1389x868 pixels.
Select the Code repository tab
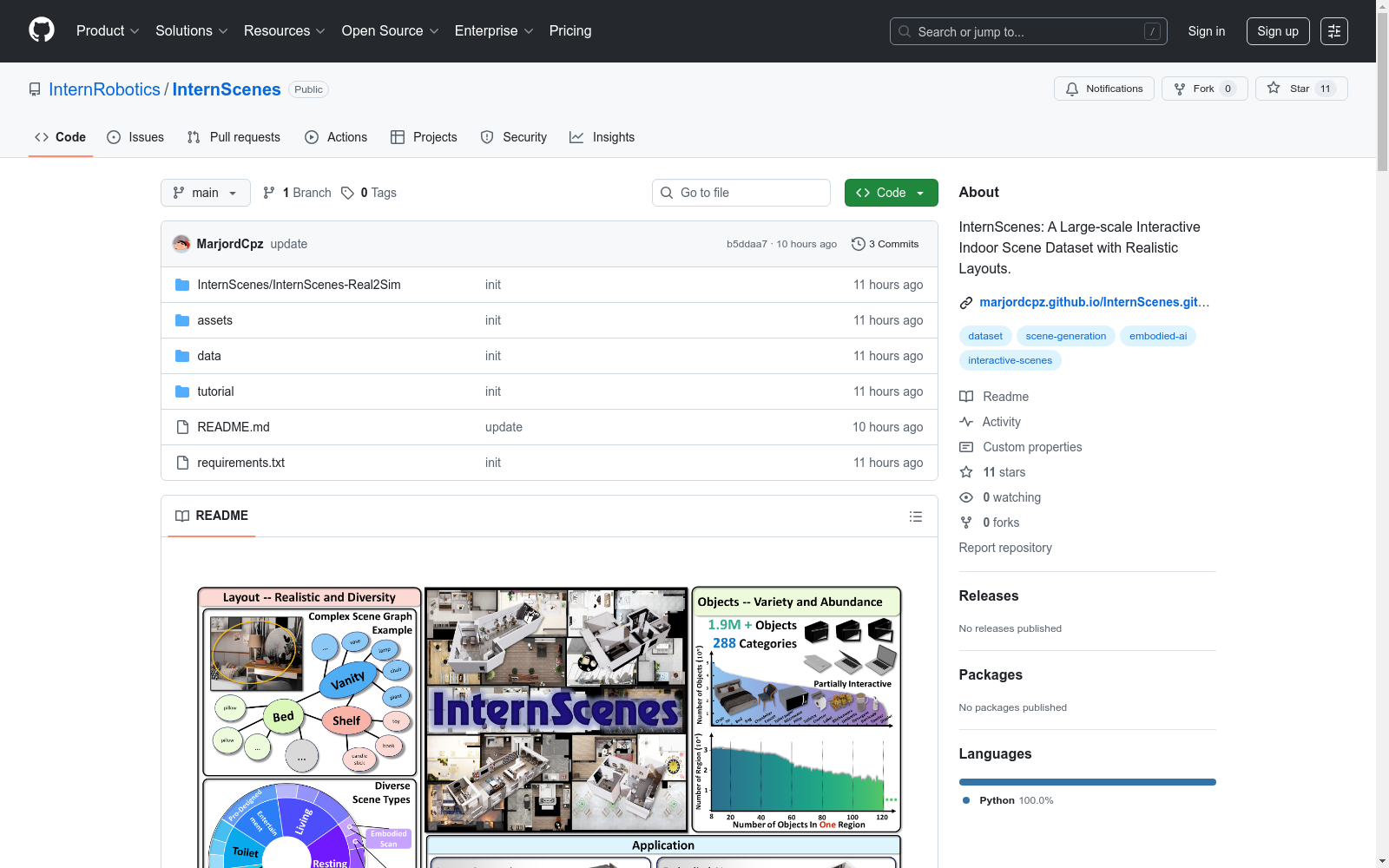click(61, 137)
